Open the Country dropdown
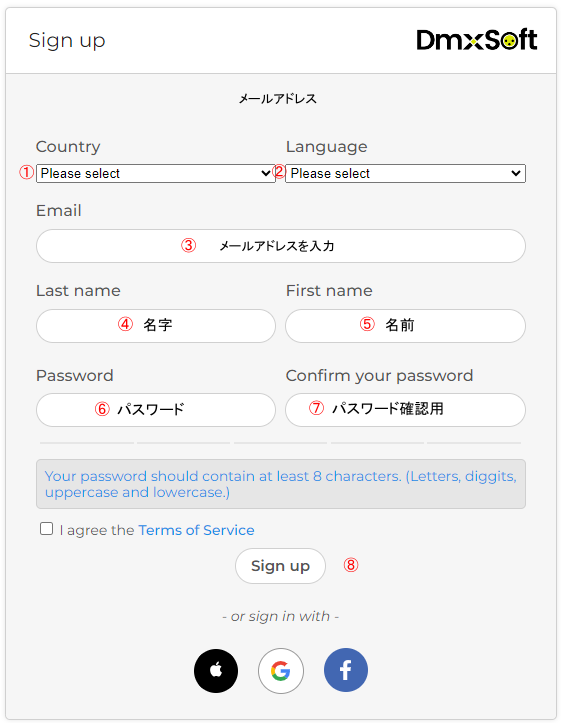 tap(155, 173)
